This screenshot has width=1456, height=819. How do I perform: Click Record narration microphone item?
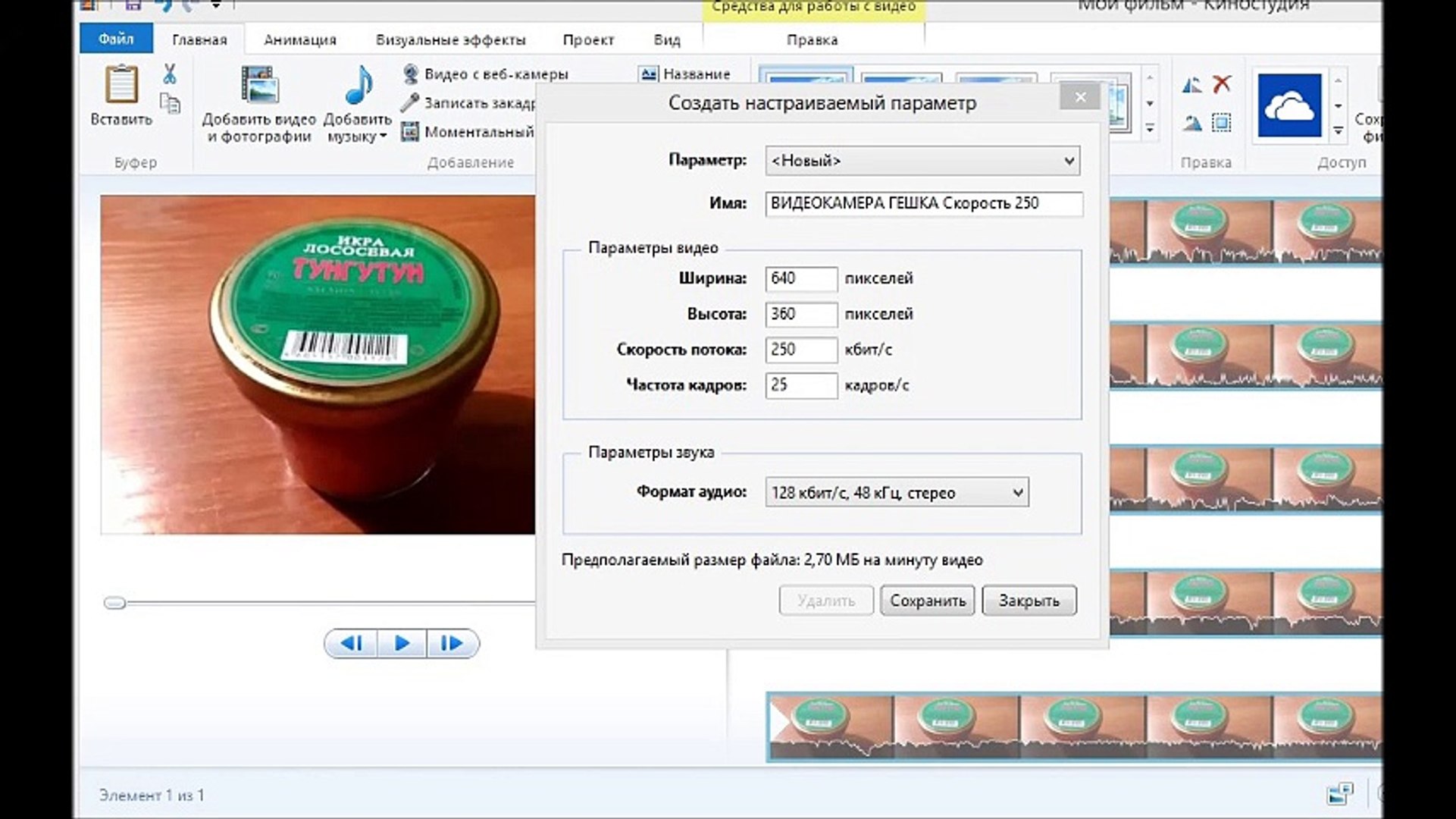[468, 103]
